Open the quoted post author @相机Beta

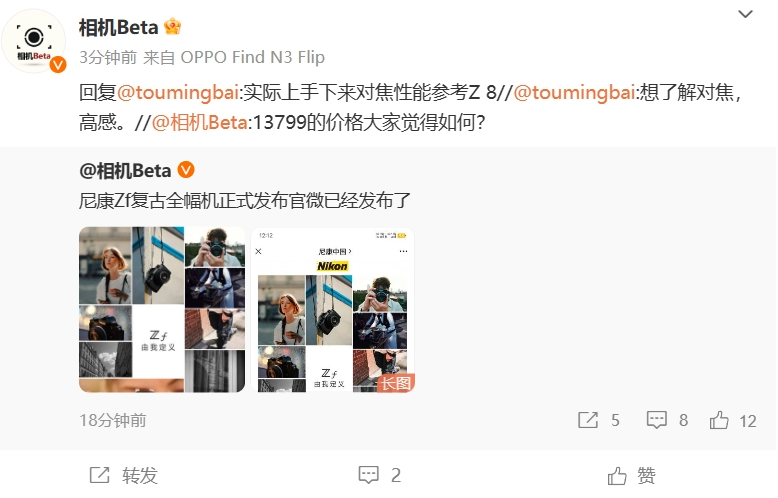pos(125,171)
